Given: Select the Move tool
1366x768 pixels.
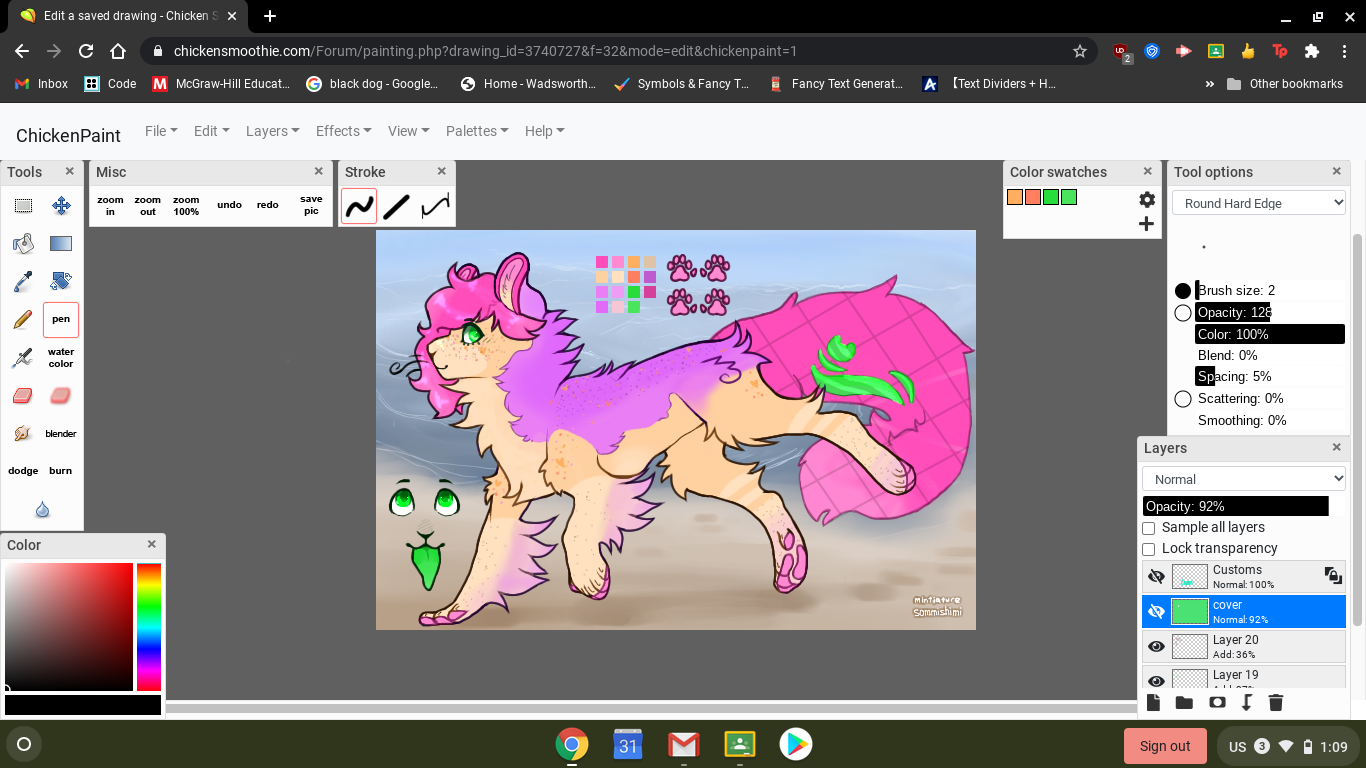Looking at the screenshot, I should pos(61,206).
